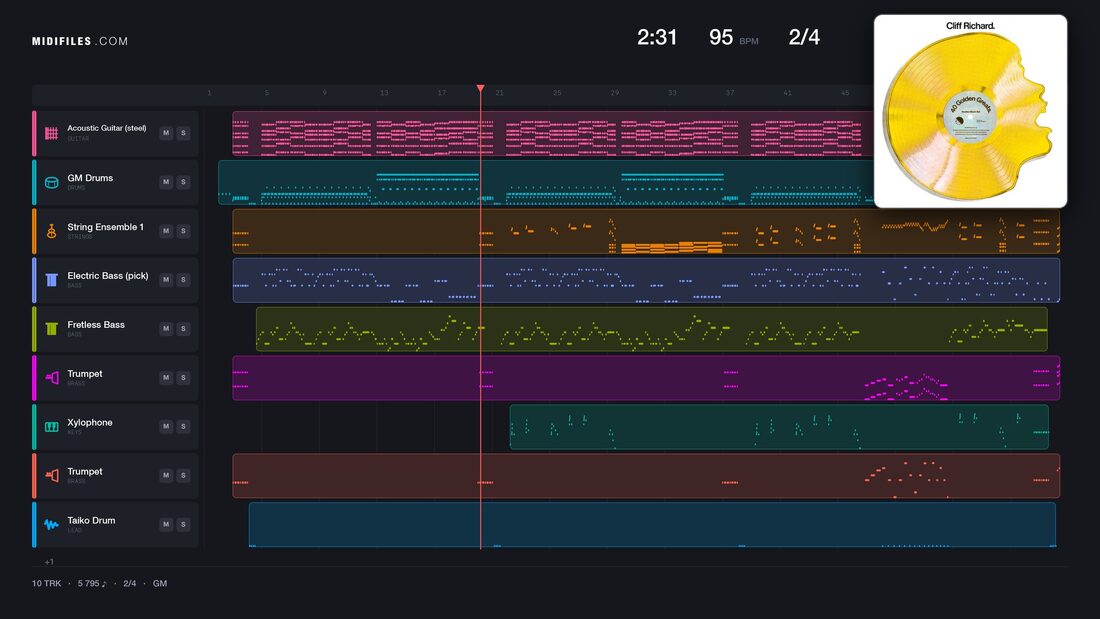Click the blue Electric Bass MIDI clip
Viewport: 1100px width, 619px height.
pos(646,280)
